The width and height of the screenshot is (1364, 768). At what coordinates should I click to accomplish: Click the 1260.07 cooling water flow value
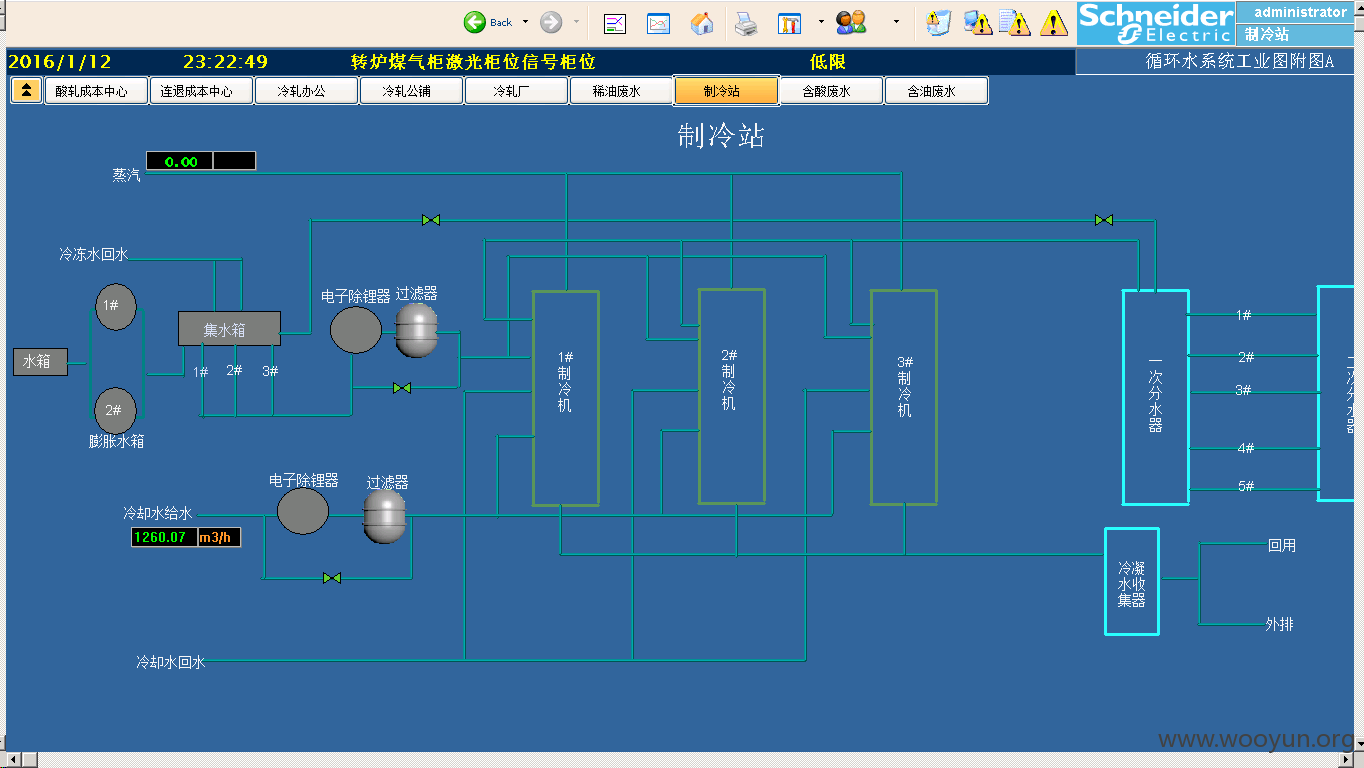coord(163,537)
